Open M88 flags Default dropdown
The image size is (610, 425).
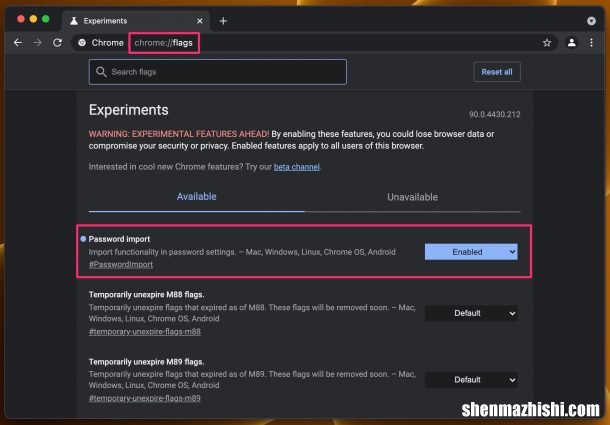point(471,313)
